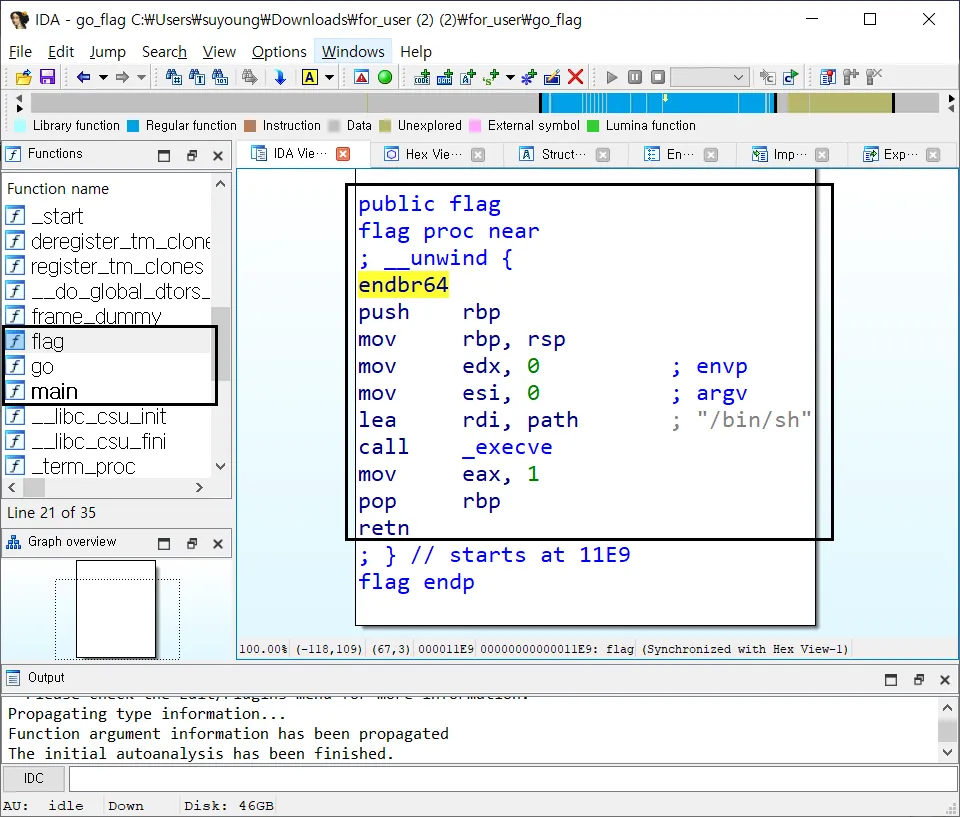This screenshot has width=960, height=817.
Task: Open the Jump menu
Action: coord(107,51)
